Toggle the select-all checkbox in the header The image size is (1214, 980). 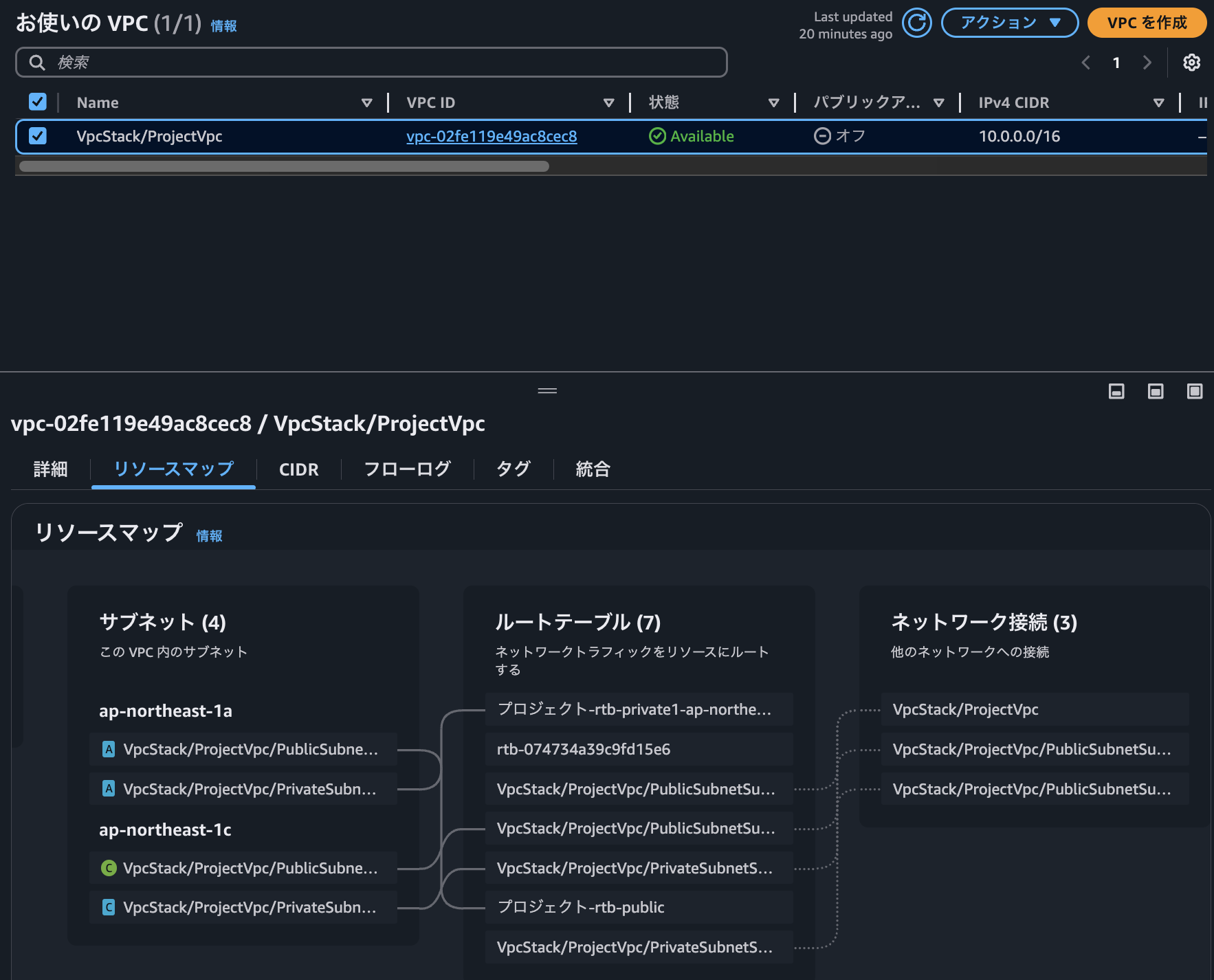[38, 102]
